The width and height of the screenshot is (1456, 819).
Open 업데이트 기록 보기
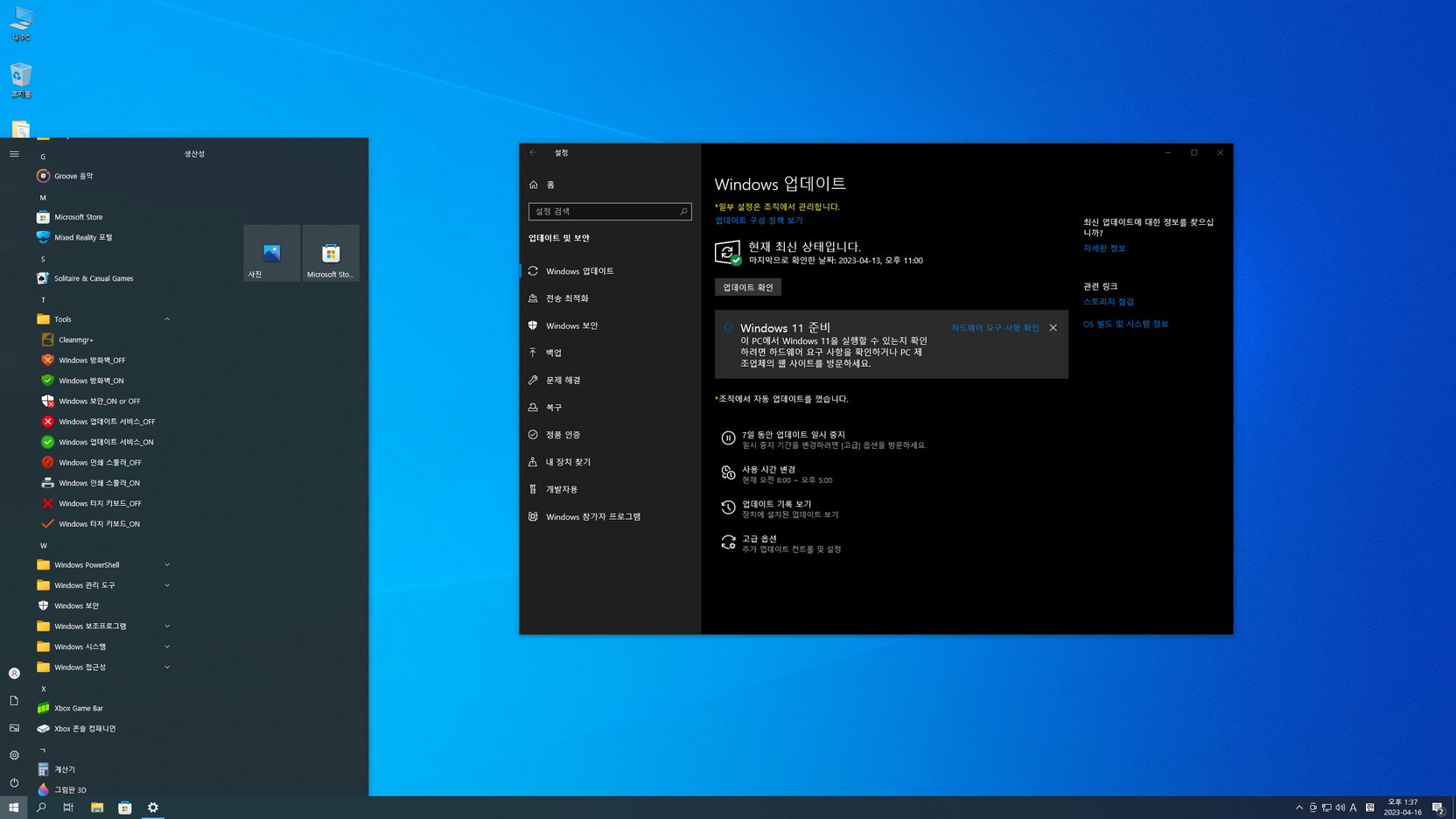point(780,508)
